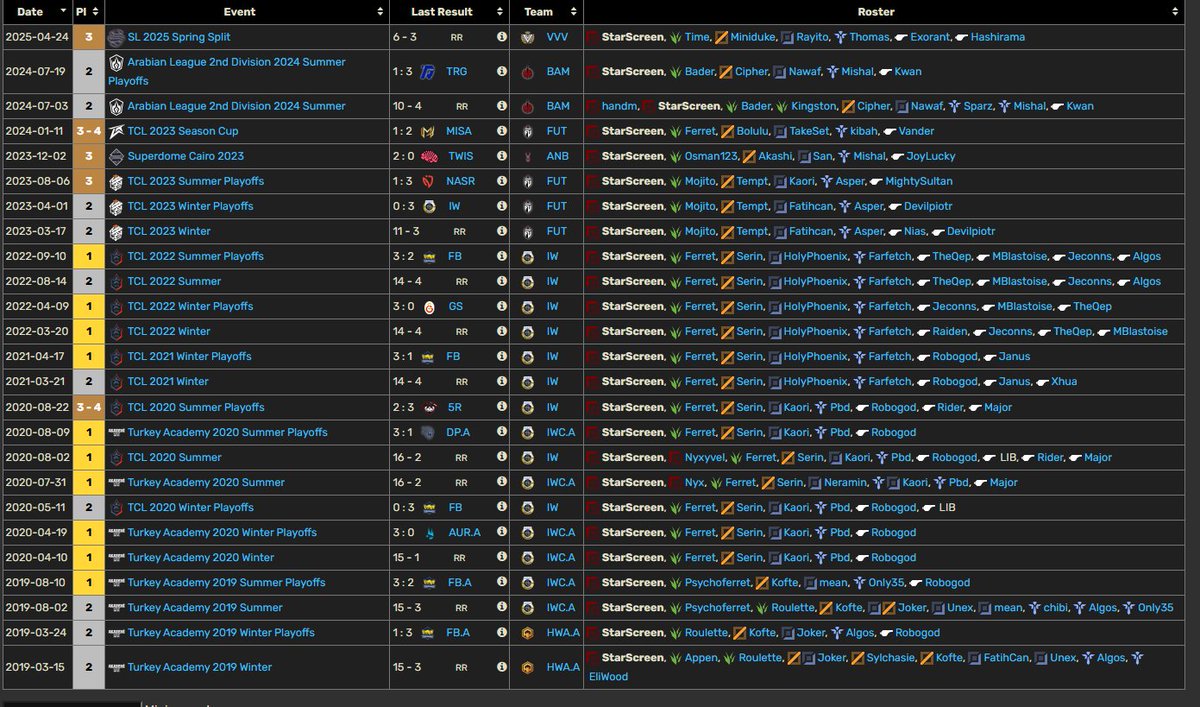Click the GS opponent team logo
The height and width of the screenshot is (707, 1200).
click(x=428, y=307)
